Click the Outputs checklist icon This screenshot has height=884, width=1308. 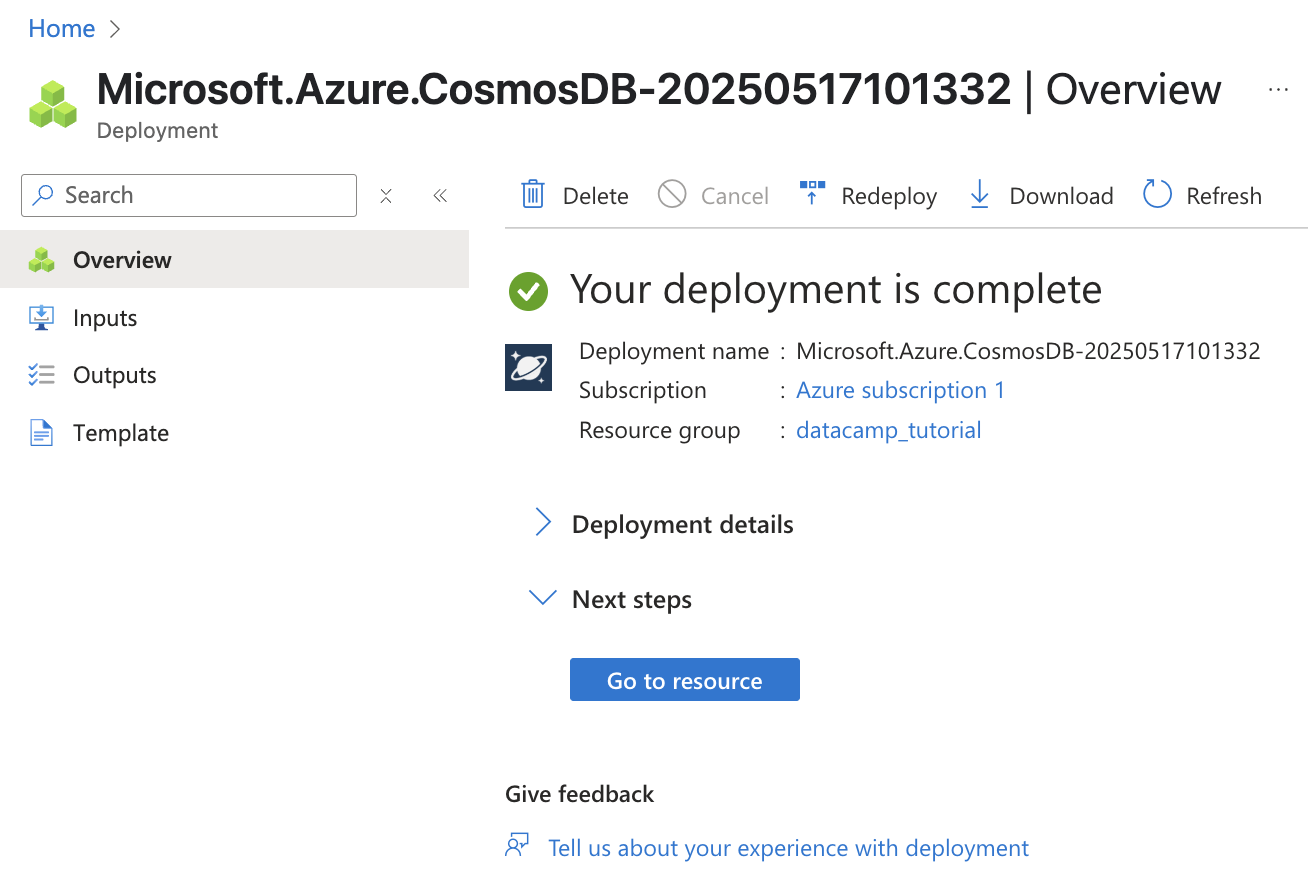(41, 375)
